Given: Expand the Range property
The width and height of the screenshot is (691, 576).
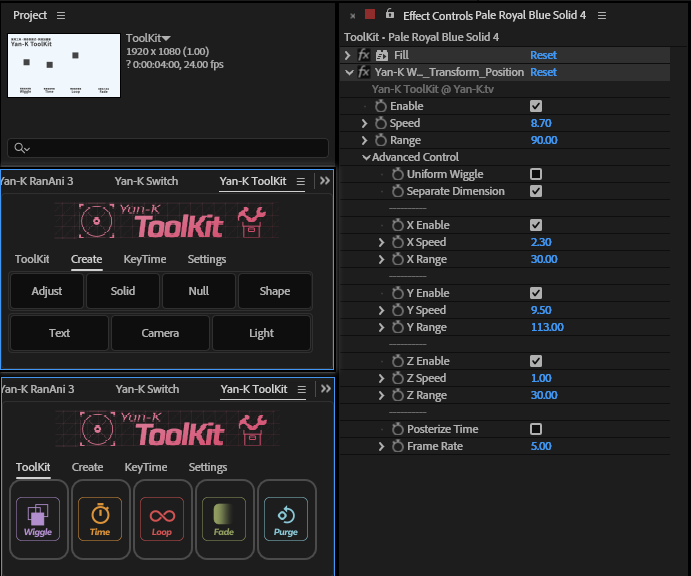Looking at the screenshot, I should (364, 140).
